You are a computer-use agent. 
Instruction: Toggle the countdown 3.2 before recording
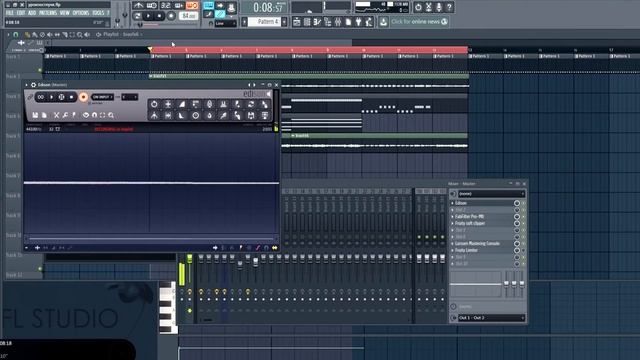(165, 5)
